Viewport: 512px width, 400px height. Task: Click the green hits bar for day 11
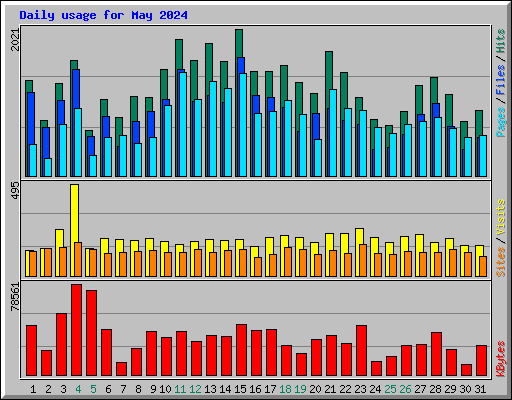coord(179,54)
